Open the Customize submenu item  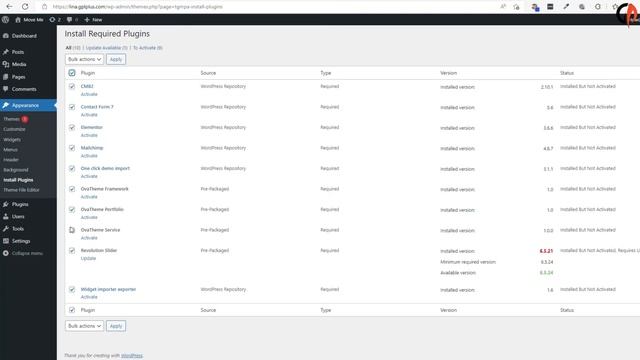click(x=14, y=129)
